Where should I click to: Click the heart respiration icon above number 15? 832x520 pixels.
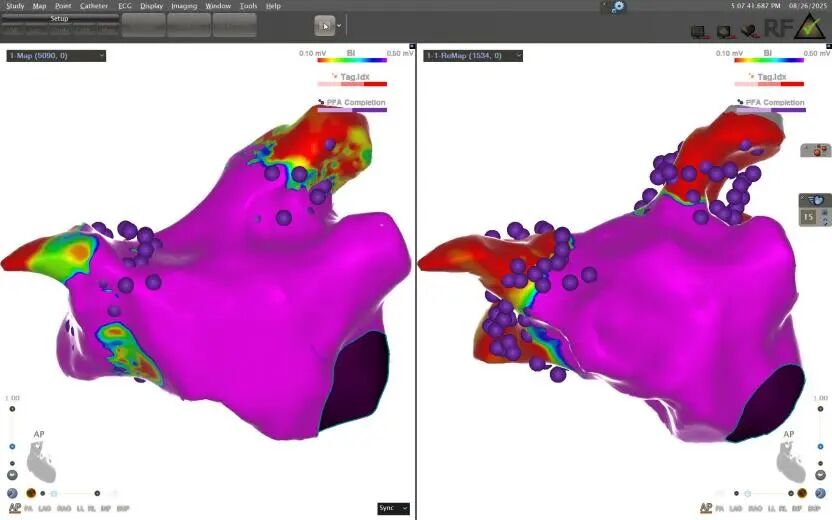[816, 199]
